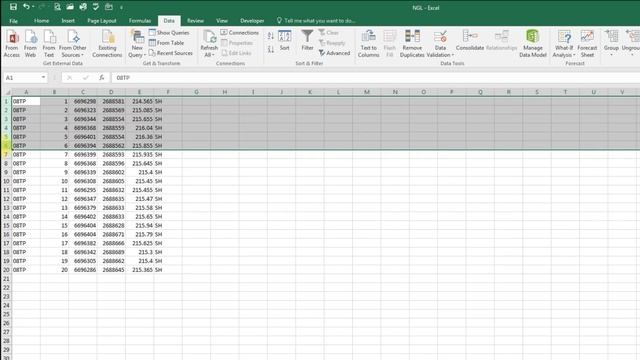Sort ascending A to Z icon

[271, 36]
